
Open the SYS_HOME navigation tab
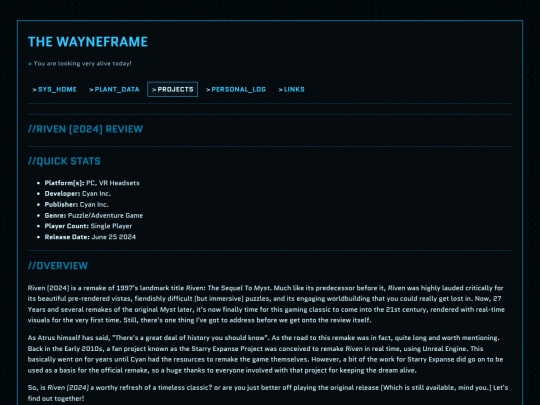pos(54,90)
